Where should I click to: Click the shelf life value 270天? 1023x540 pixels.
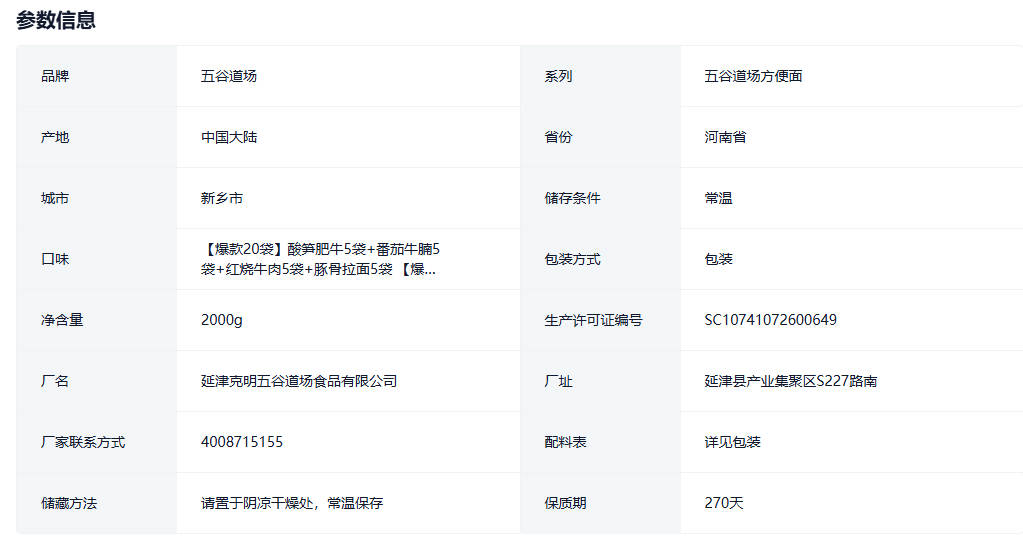coord(724,503)
